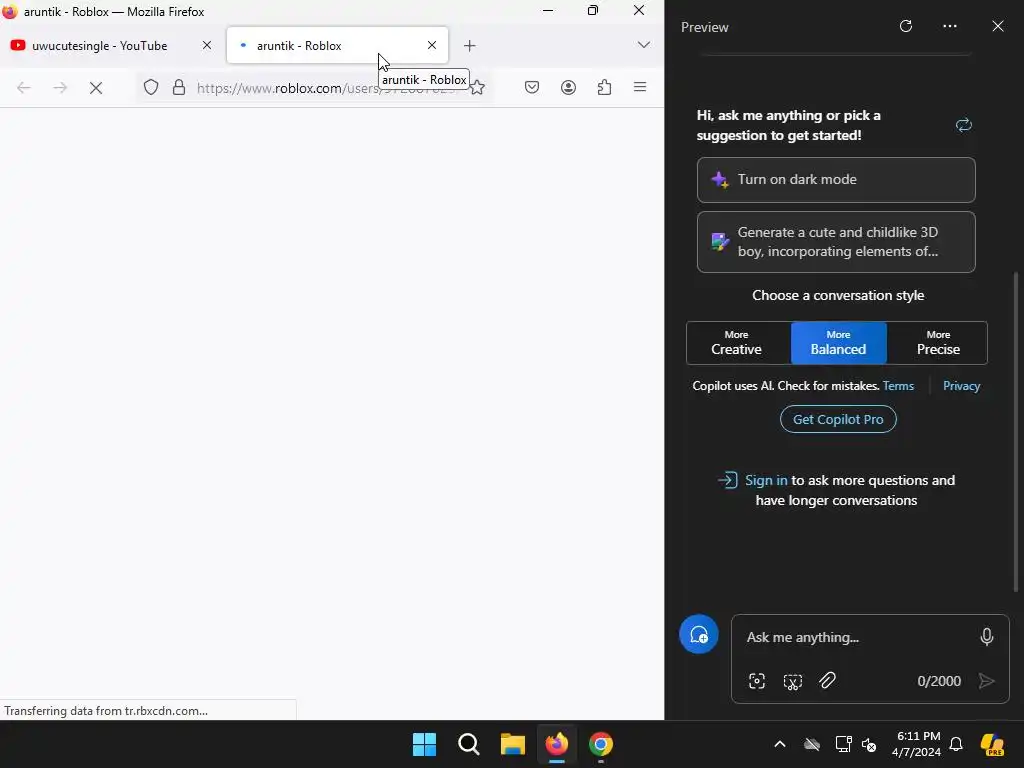
Task: Click Sign in link in Copilot
Action: click(x=766, y=480)
